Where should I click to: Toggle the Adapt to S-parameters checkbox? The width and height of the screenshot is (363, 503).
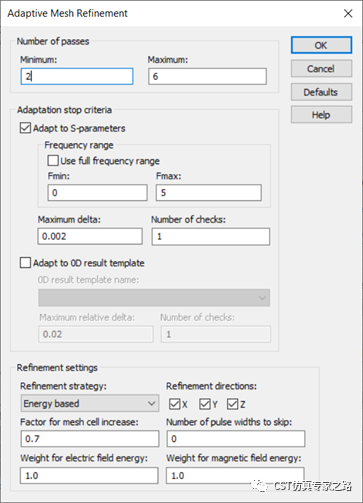pyautogui.click(x=25, y=128)
